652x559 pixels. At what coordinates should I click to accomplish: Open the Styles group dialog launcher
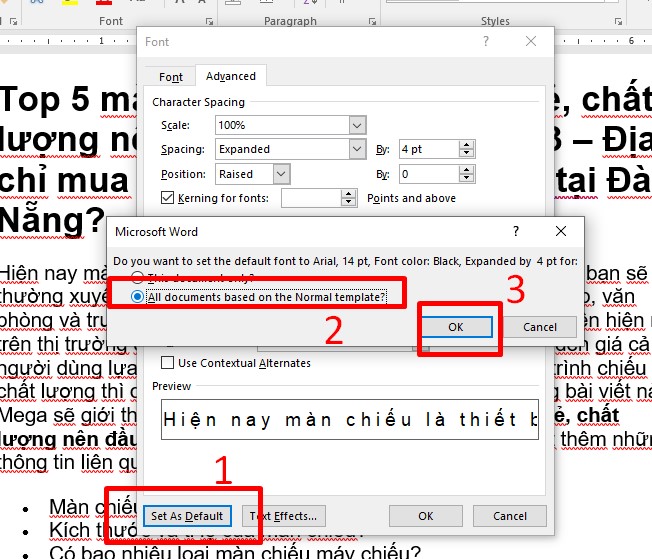618,21
